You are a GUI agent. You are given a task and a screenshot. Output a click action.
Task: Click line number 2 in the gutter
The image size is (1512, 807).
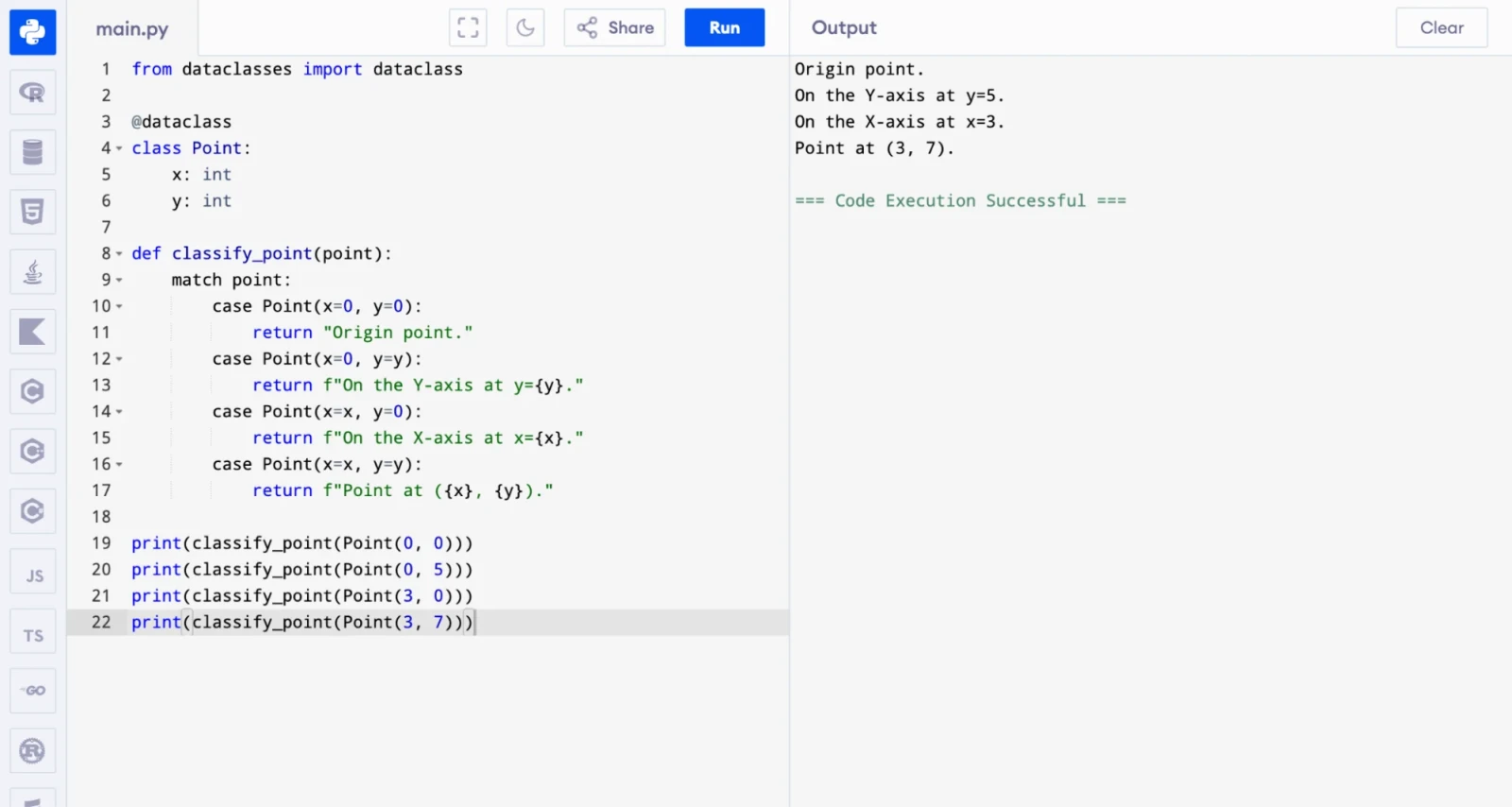coord(106,95)
